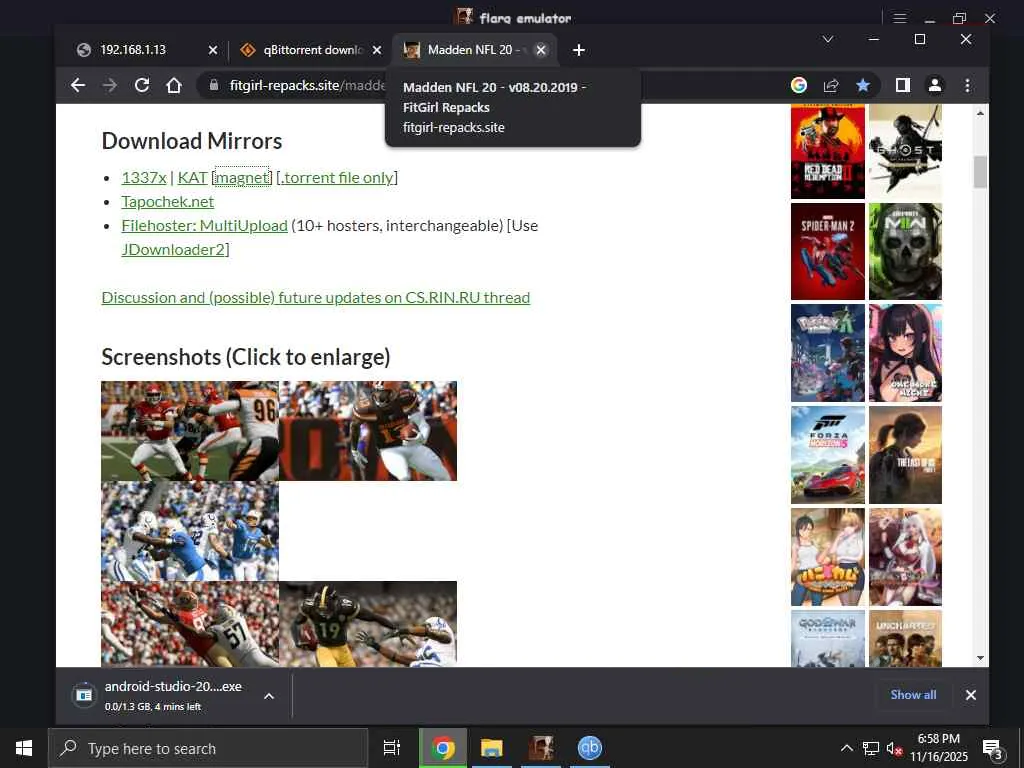This screenshot has width=1024, height=768.
Task: Expand android-studio download options chevron
Action: (x=268, y=696)
